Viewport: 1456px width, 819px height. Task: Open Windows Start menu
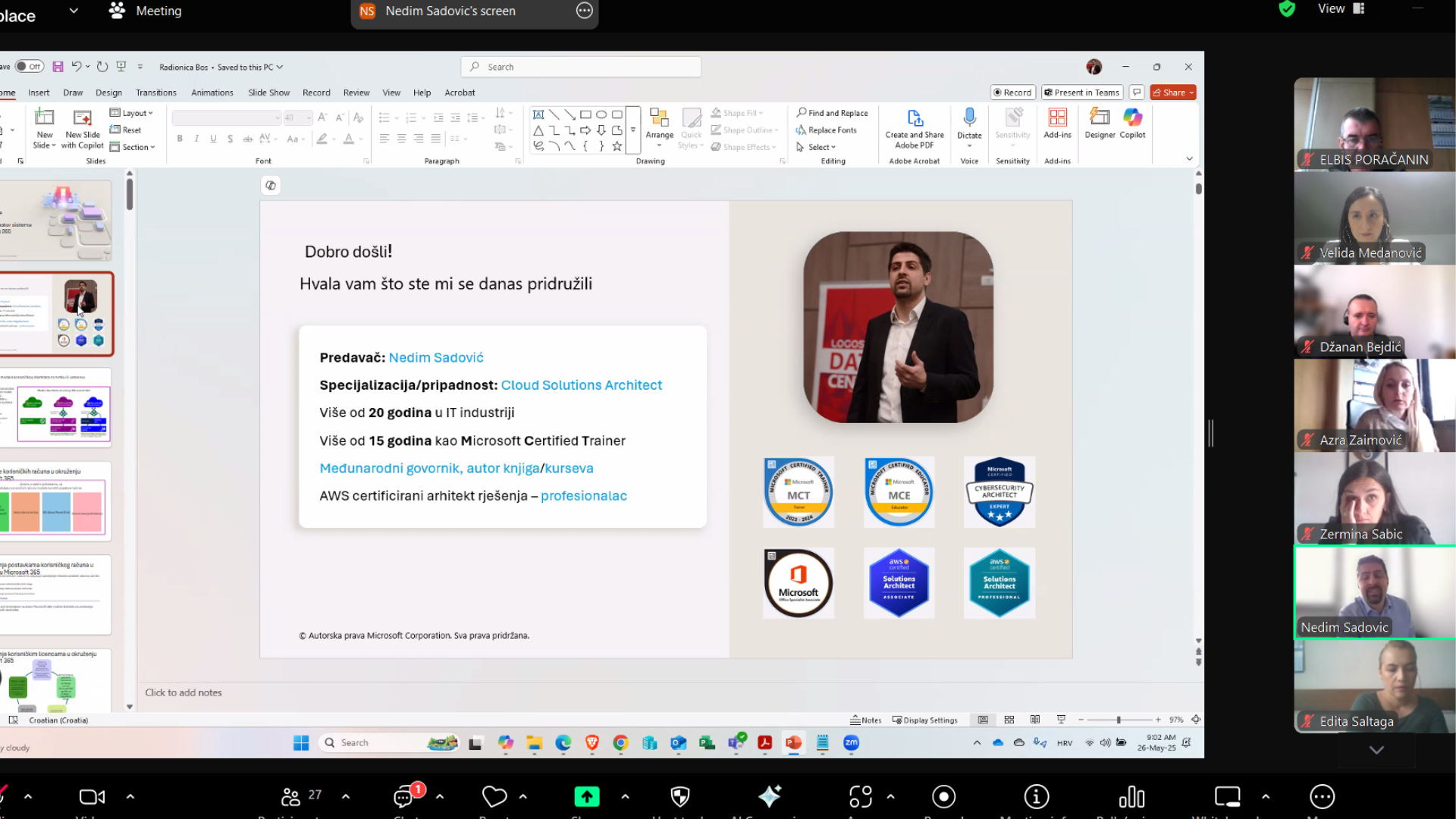pos(301,743)
